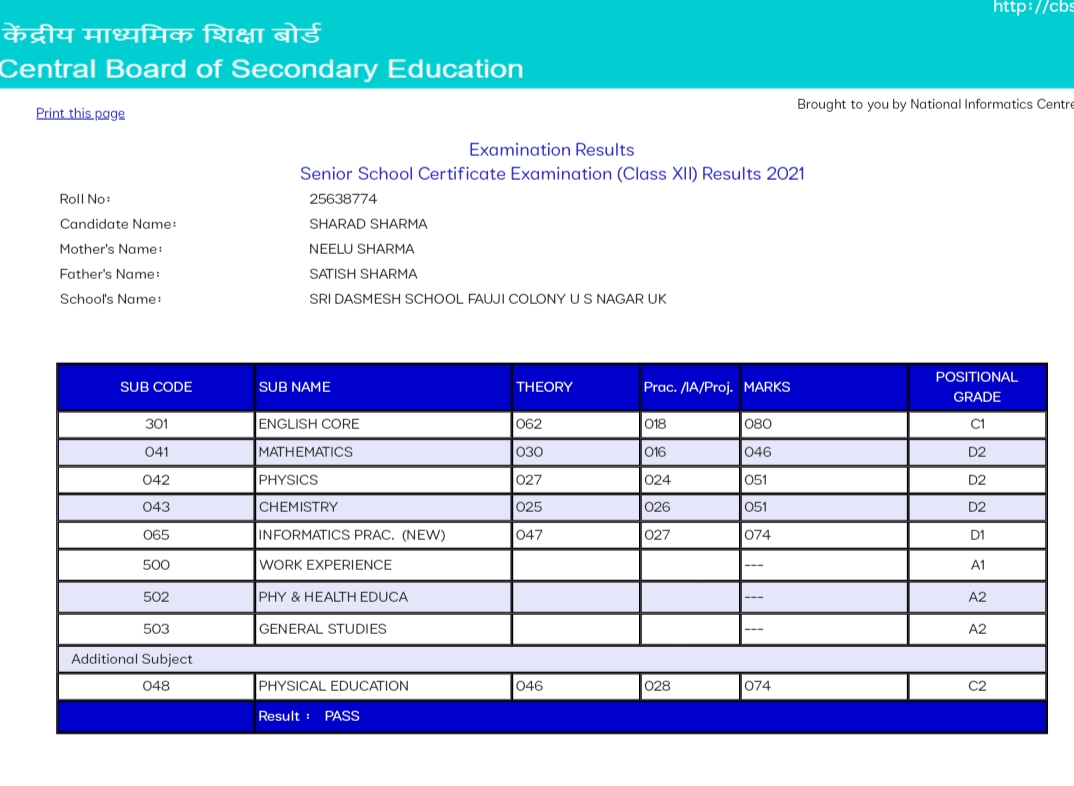Click Mathematics total marks 046
This screenshot has height=786, width=1074.
coord(824,452)
